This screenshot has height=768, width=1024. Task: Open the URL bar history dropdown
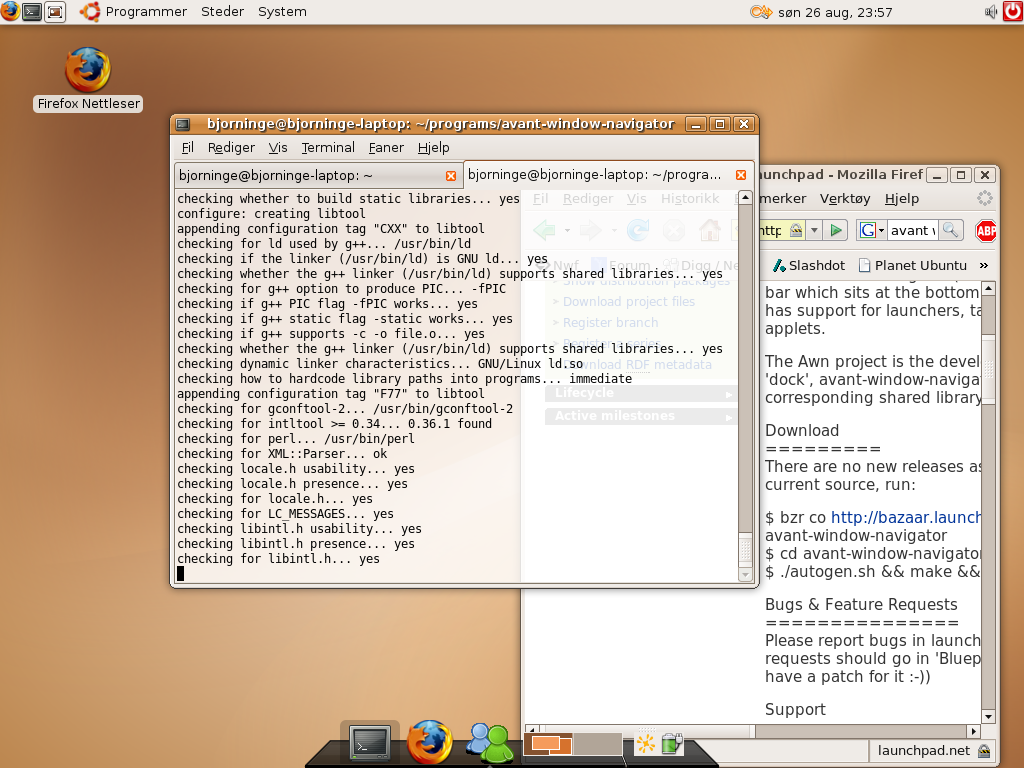coord(814,231)
